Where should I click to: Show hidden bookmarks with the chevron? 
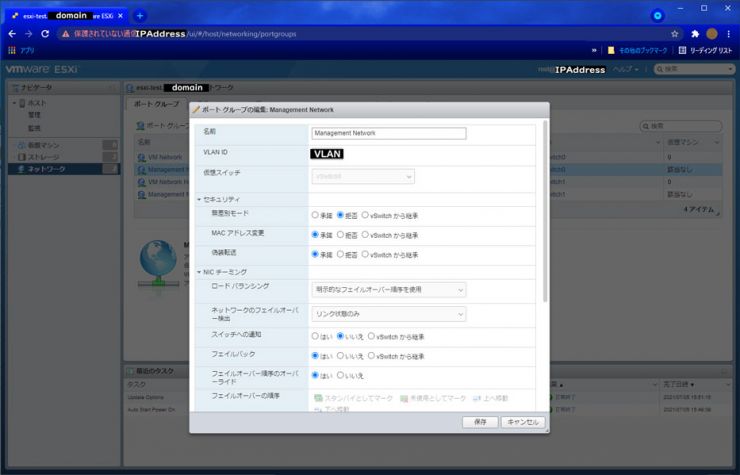coord(594,50)
